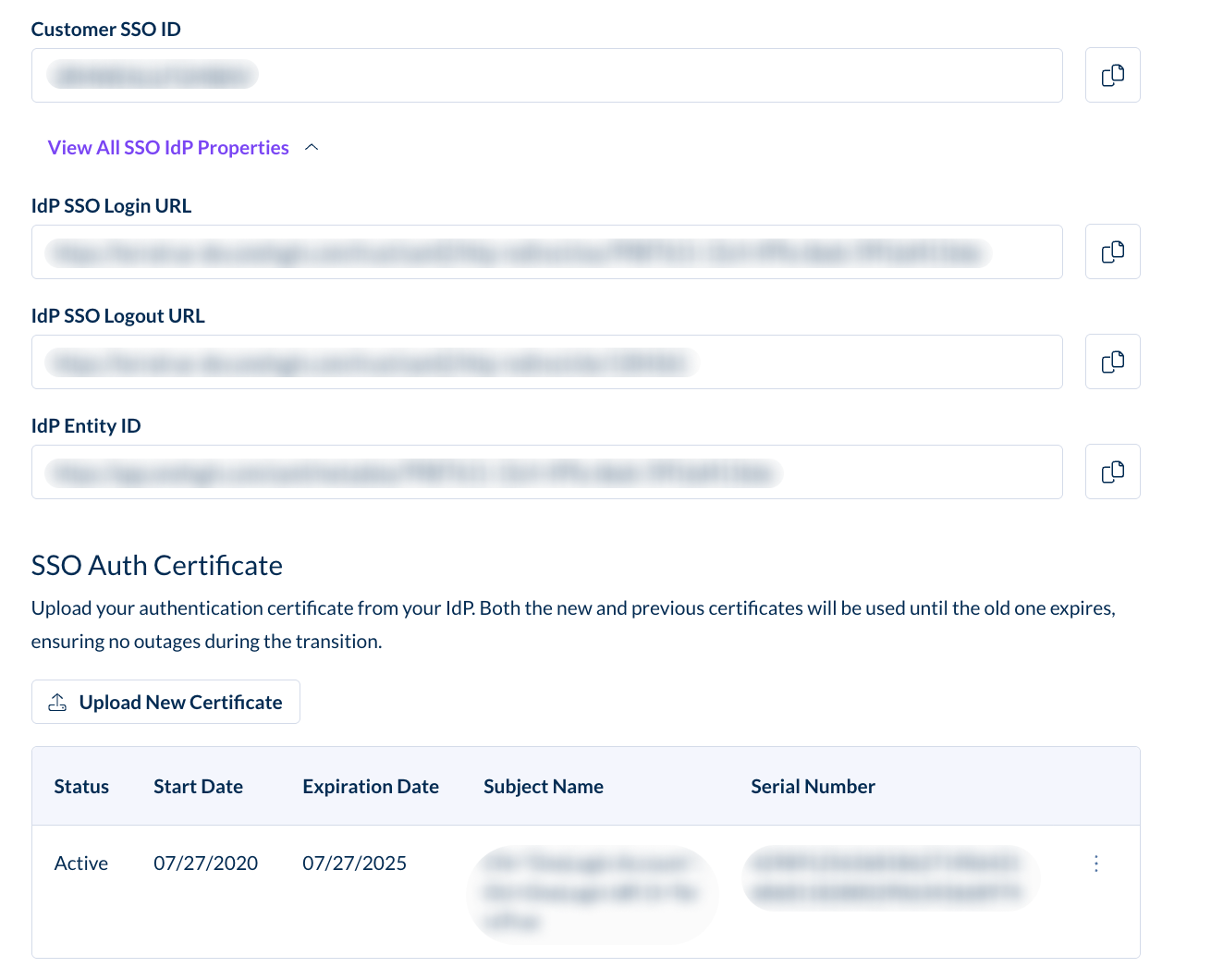The height and width of the screenshot is (980, 1211).
Task: Click the 07/27/2025 expiration date cell
Action: pyautogui.click(x=355, y=864)
